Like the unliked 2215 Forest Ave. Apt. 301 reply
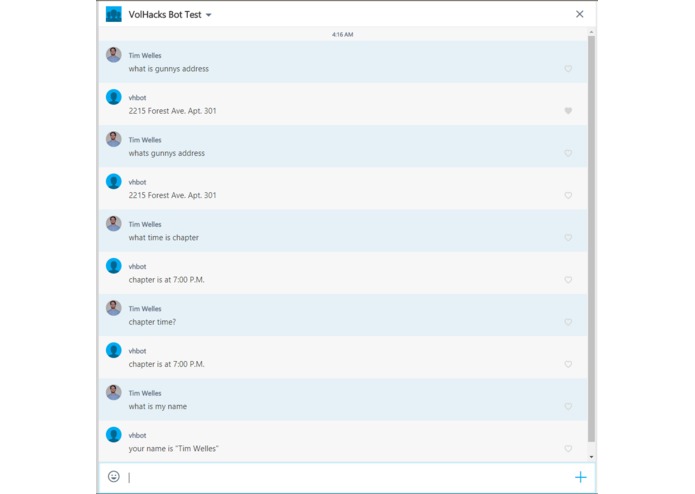695x494 pixels. click(x=568, y=195)
